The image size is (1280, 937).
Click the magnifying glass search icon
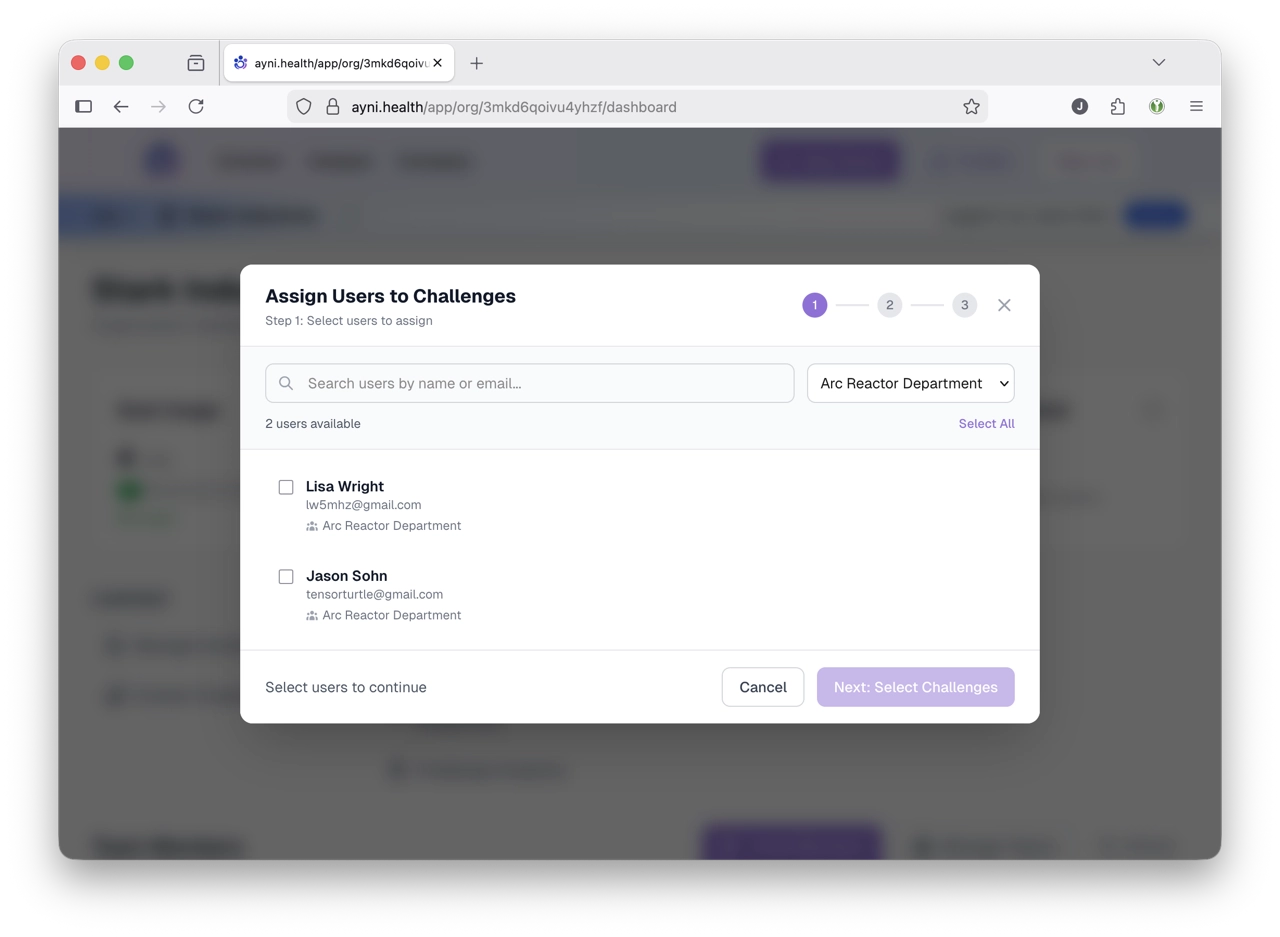(286, 383)
